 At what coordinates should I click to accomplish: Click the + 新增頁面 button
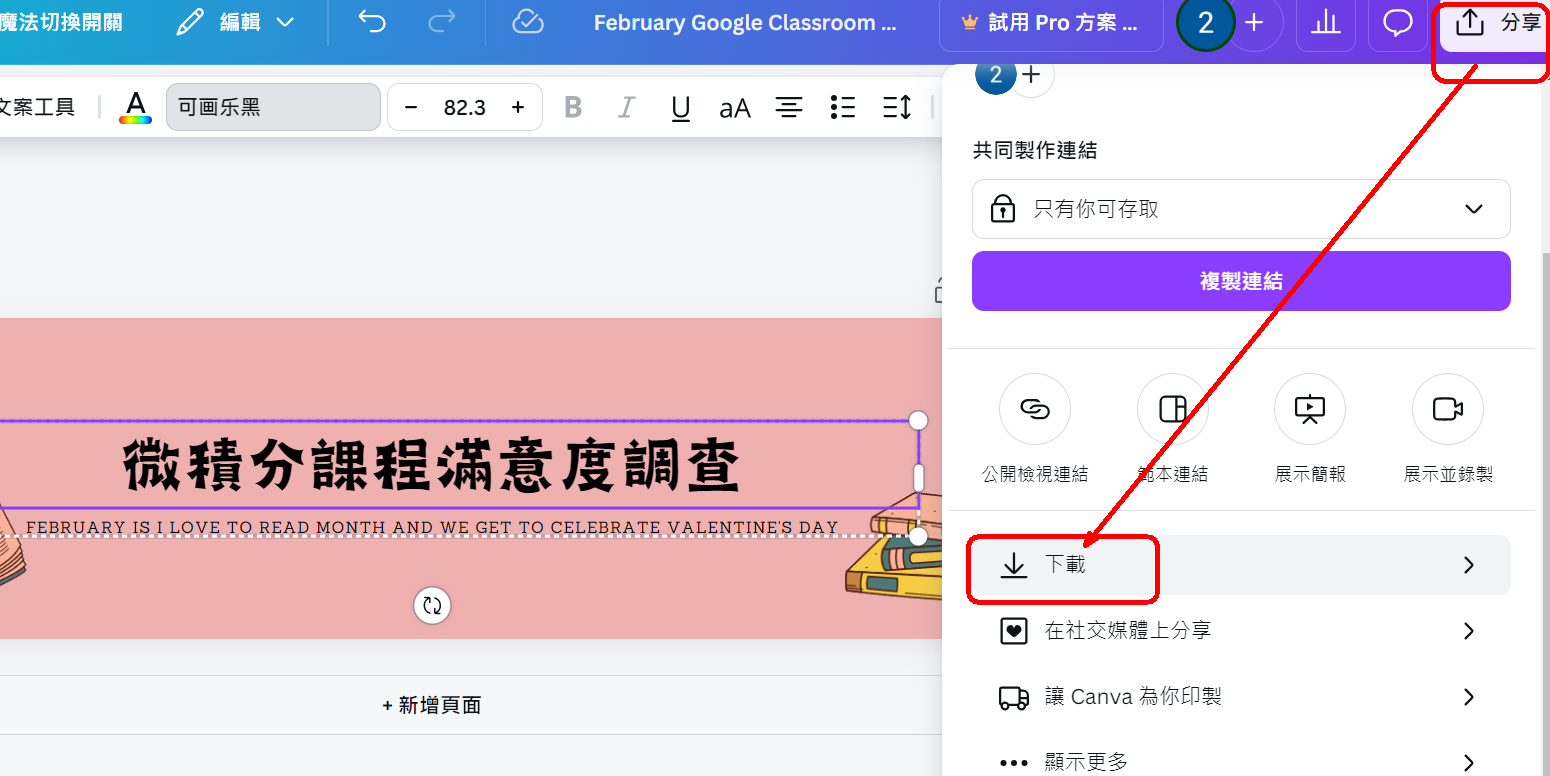(x=432, y=705)
